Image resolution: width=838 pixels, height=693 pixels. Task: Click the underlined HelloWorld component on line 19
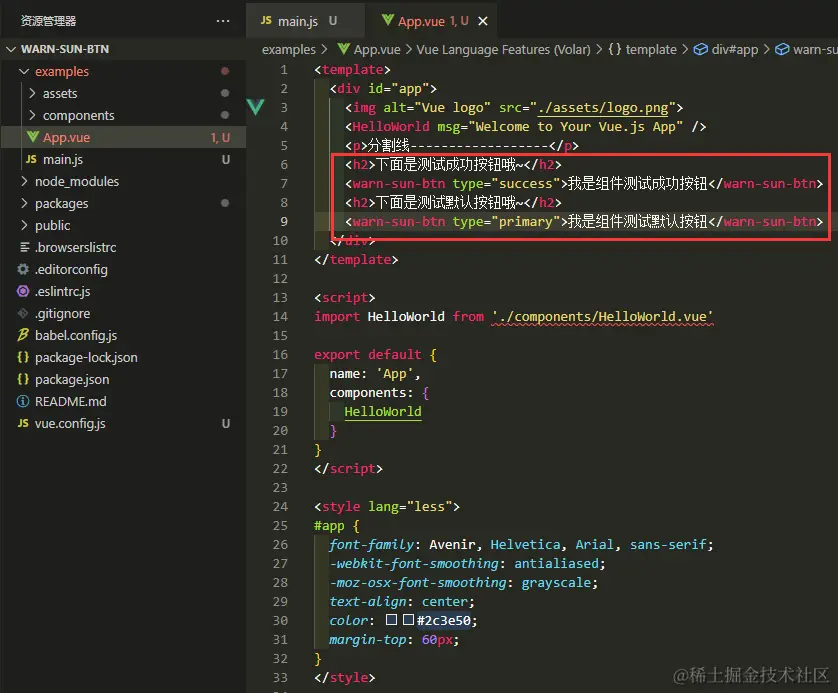click(383, 412)
